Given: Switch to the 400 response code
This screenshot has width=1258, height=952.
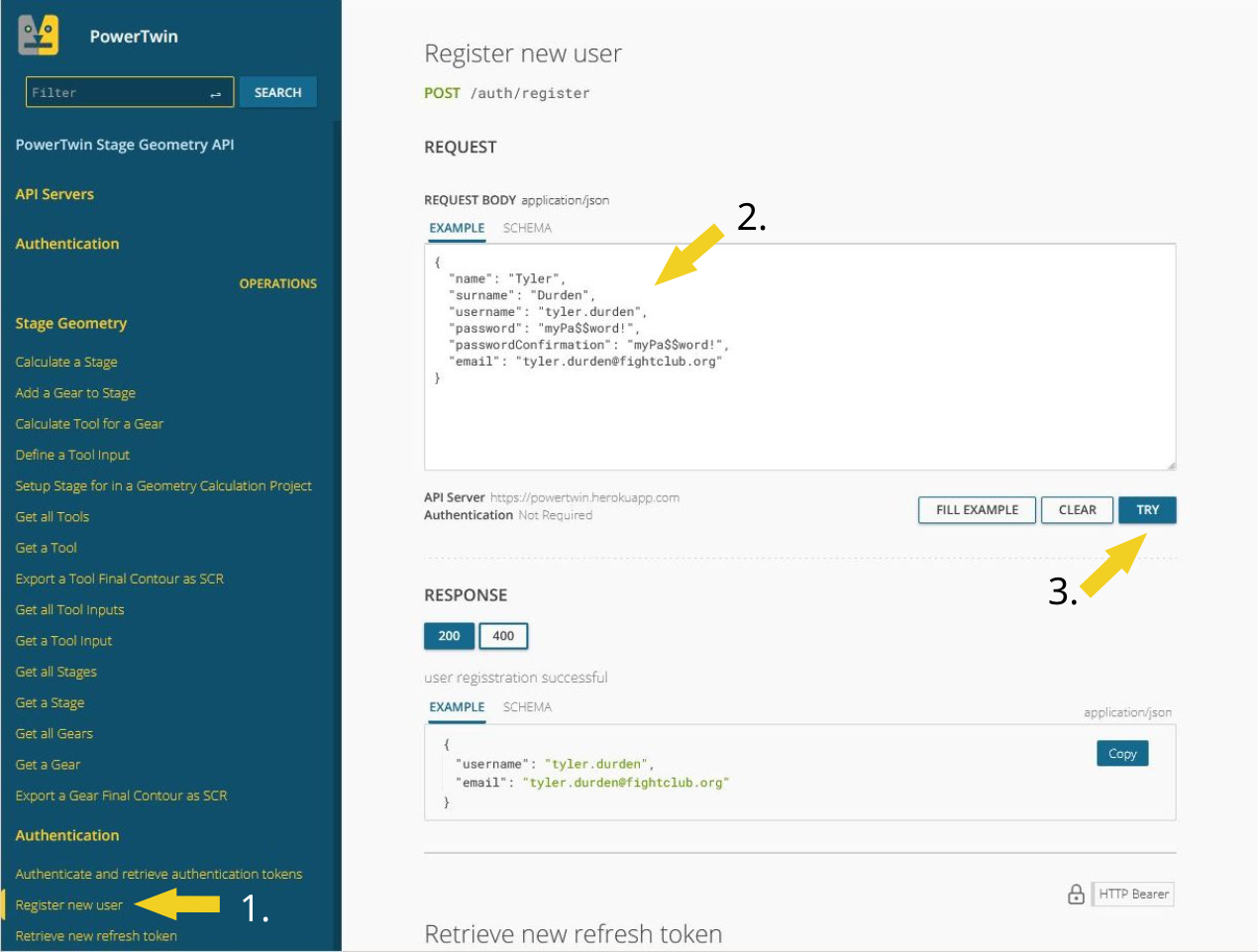Looking at the screenshot, I should (x=503, y=636).
